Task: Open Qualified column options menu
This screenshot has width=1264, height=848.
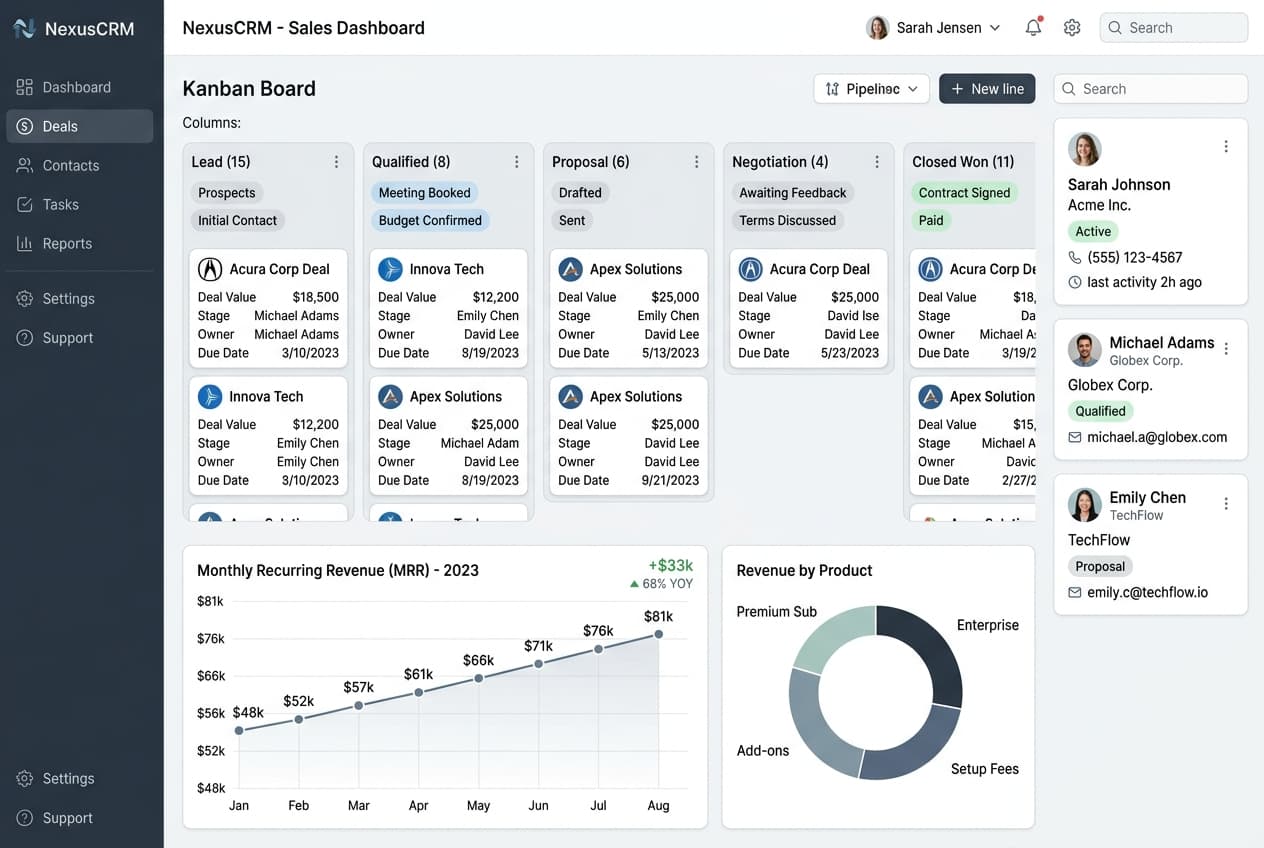Action: tap(517, 162)
